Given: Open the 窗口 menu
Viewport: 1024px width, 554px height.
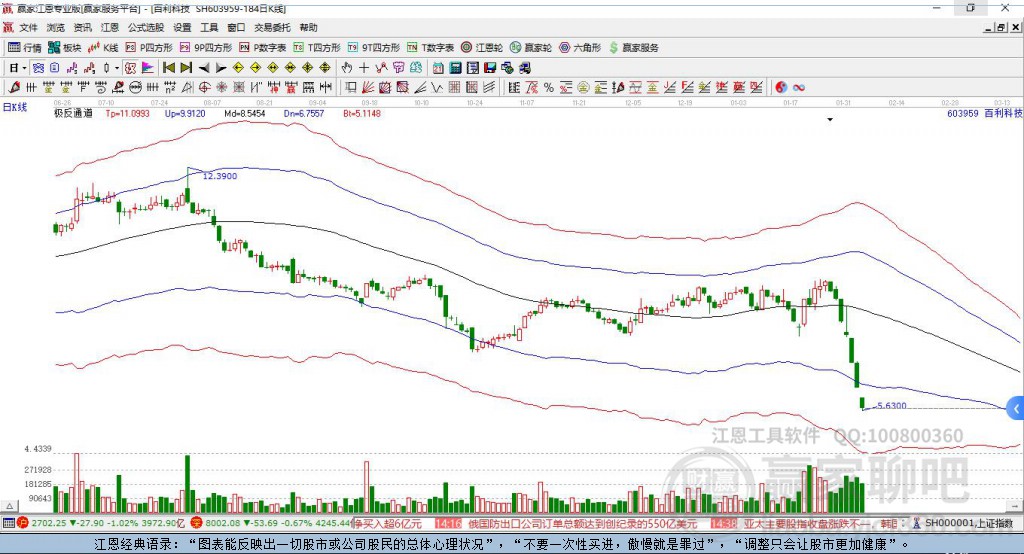Looking at the screenshot, I should (x=236, y=27).
